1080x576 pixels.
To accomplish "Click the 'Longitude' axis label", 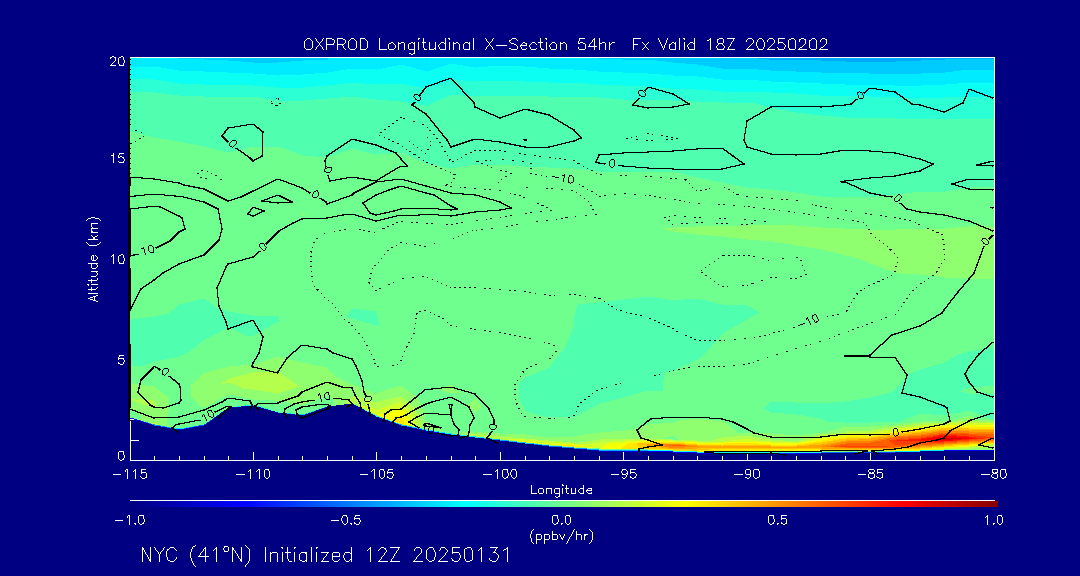I will 561,490.
